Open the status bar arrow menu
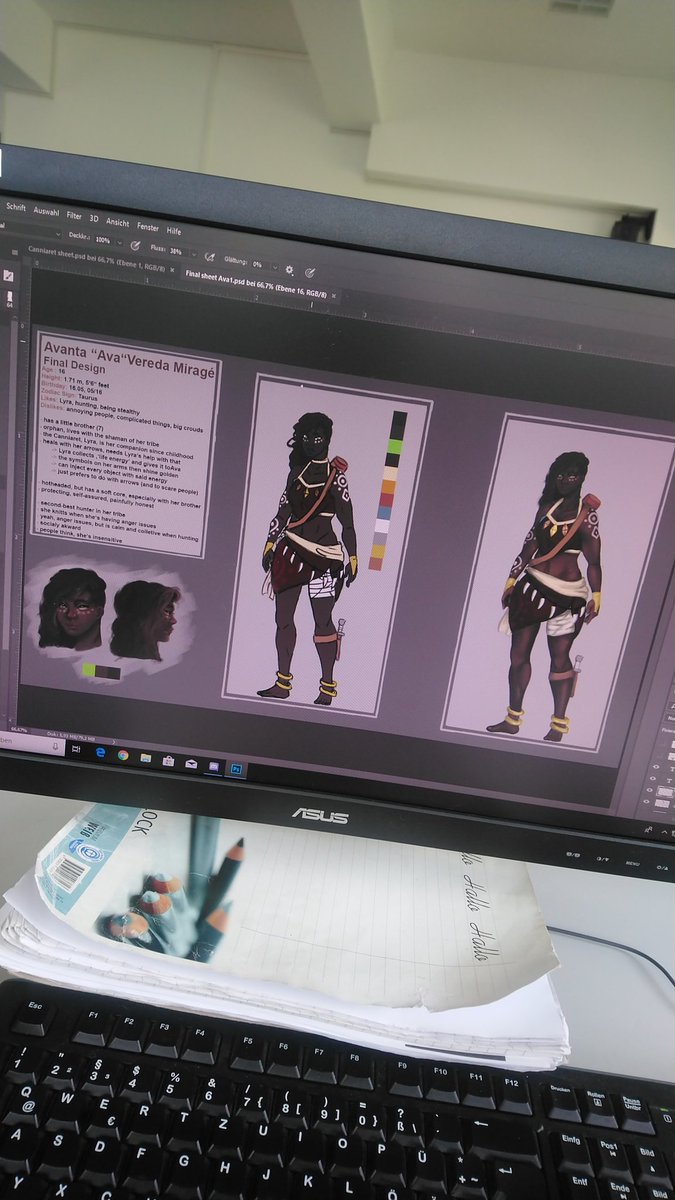 [x=114, y=741]
